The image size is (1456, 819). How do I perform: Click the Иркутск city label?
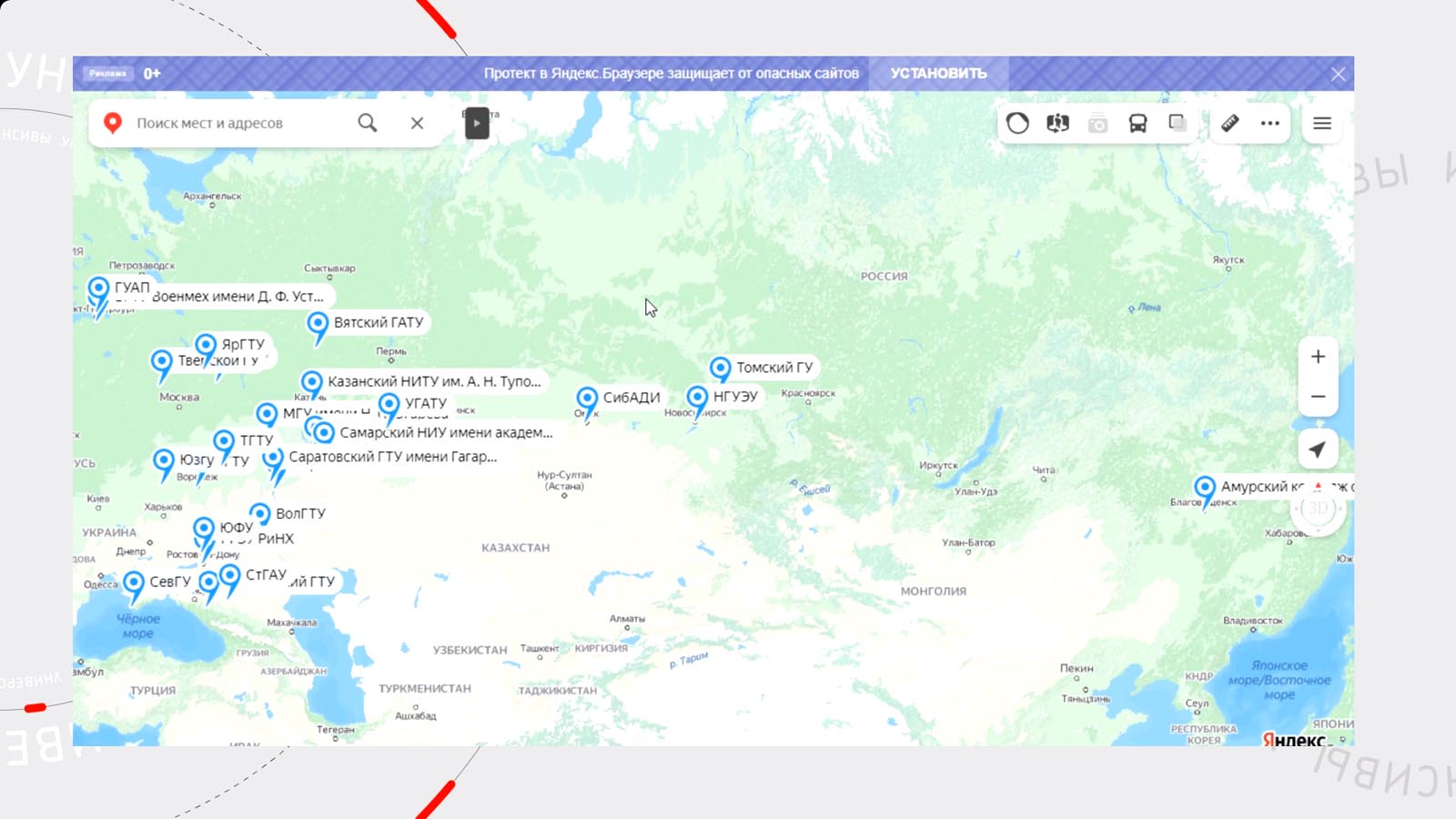[938, 465]
